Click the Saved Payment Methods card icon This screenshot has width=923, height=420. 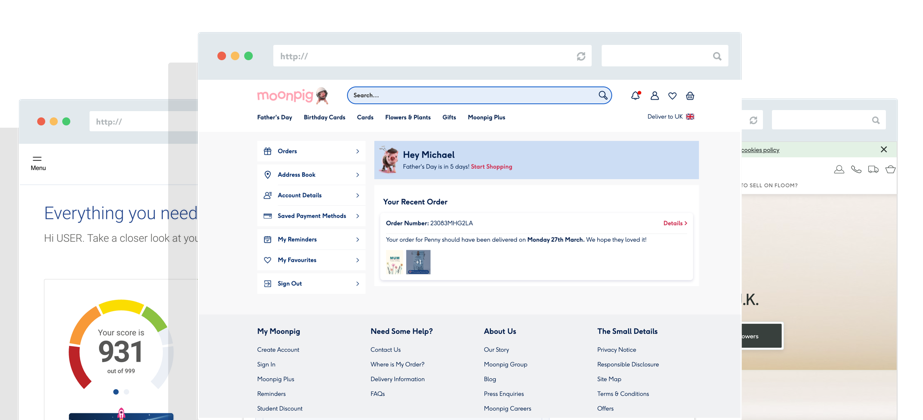click(267, 216)
